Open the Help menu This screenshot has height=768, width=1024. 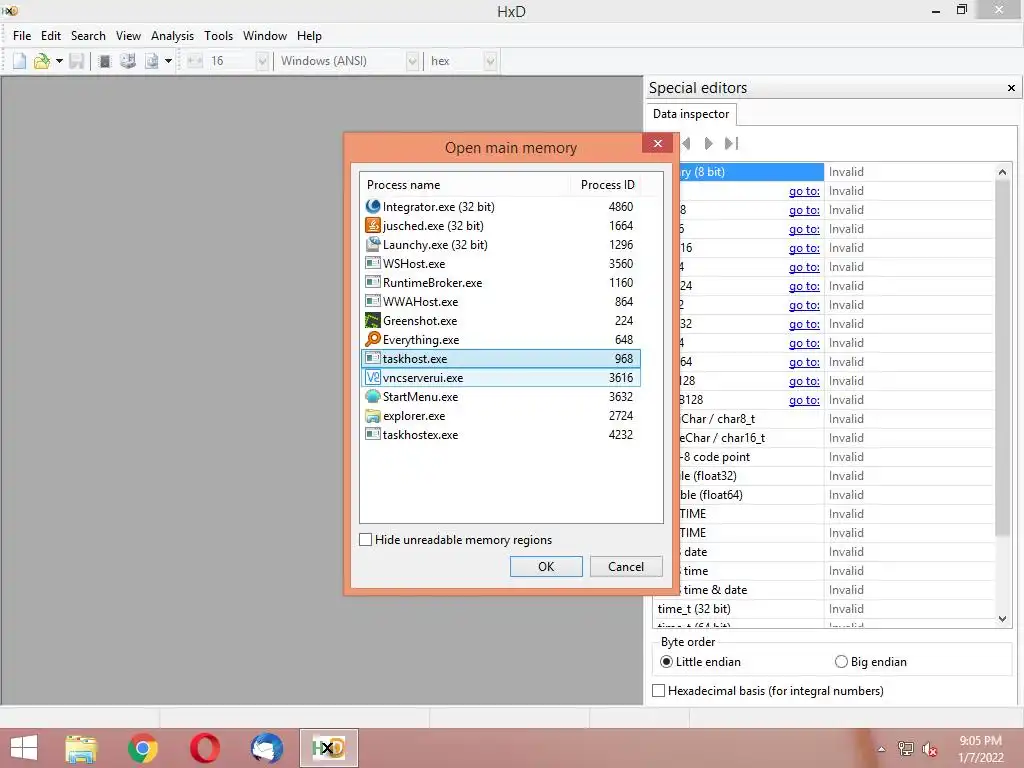(309, 36)
